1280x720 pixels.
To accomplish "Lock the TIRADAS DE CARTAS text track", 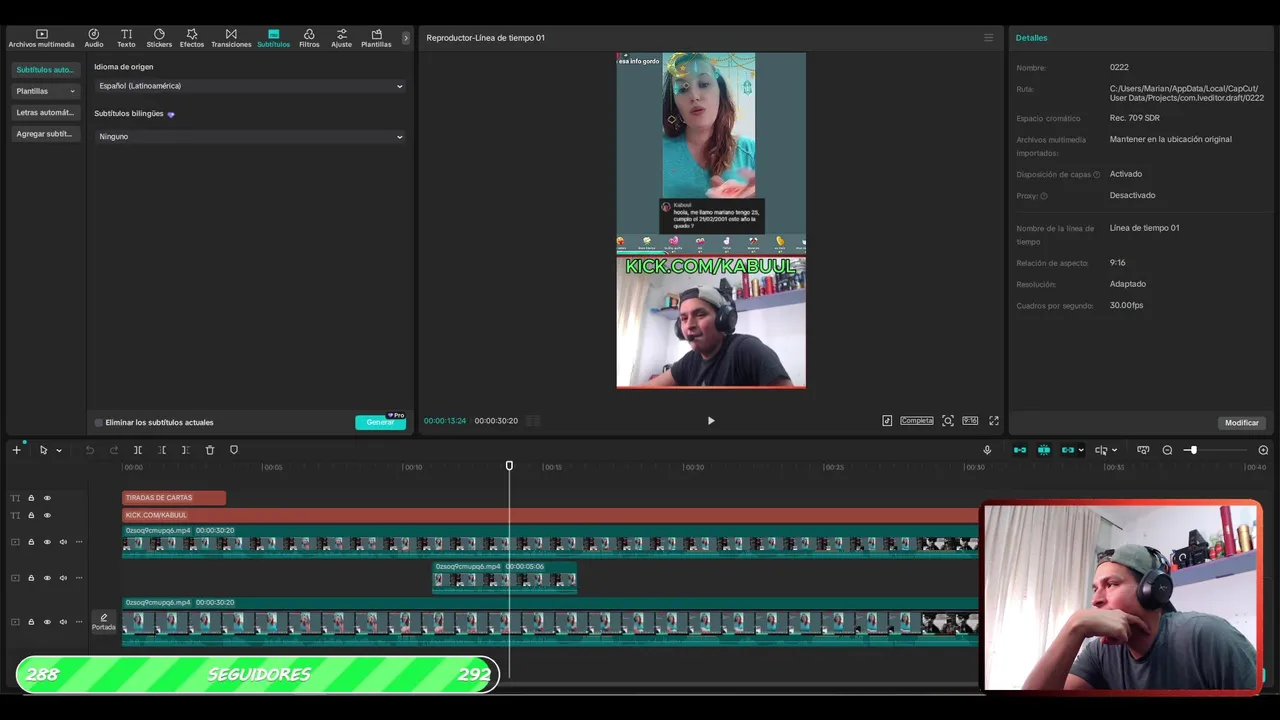I will coord(31,498).
